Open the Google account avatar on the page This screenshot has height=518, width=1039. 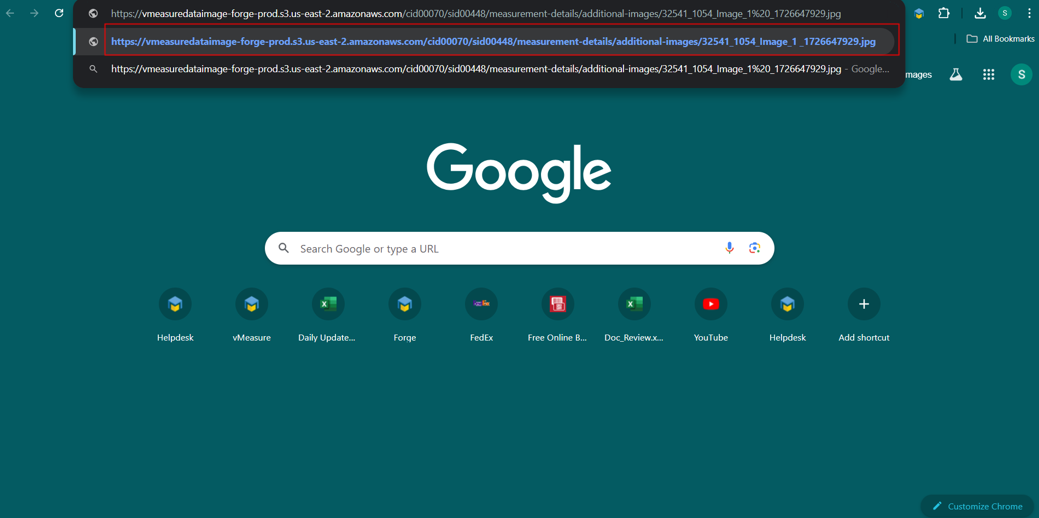click(1021, 74)
